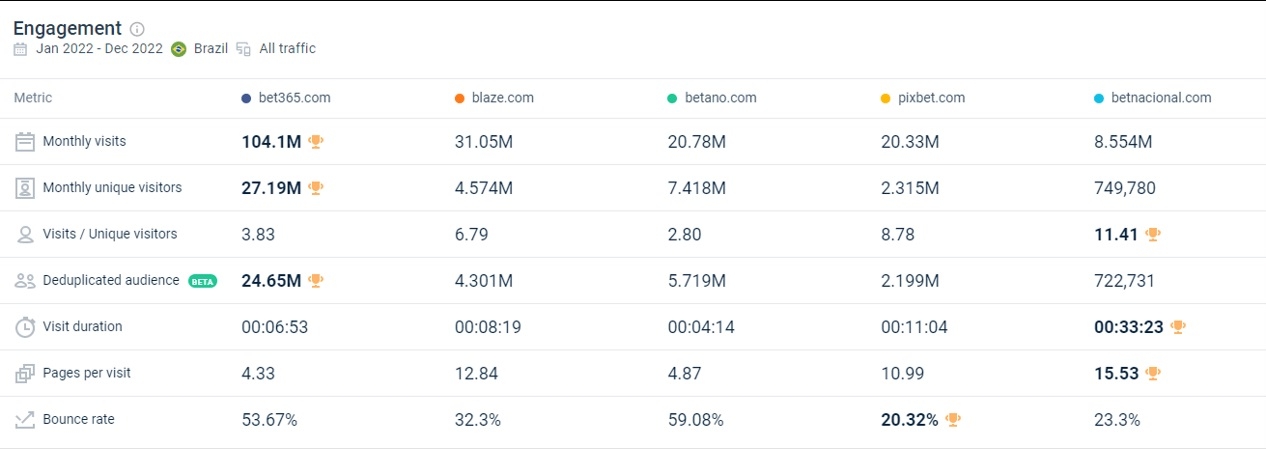Click the All traffic device icon

click(x=245, y=49)
